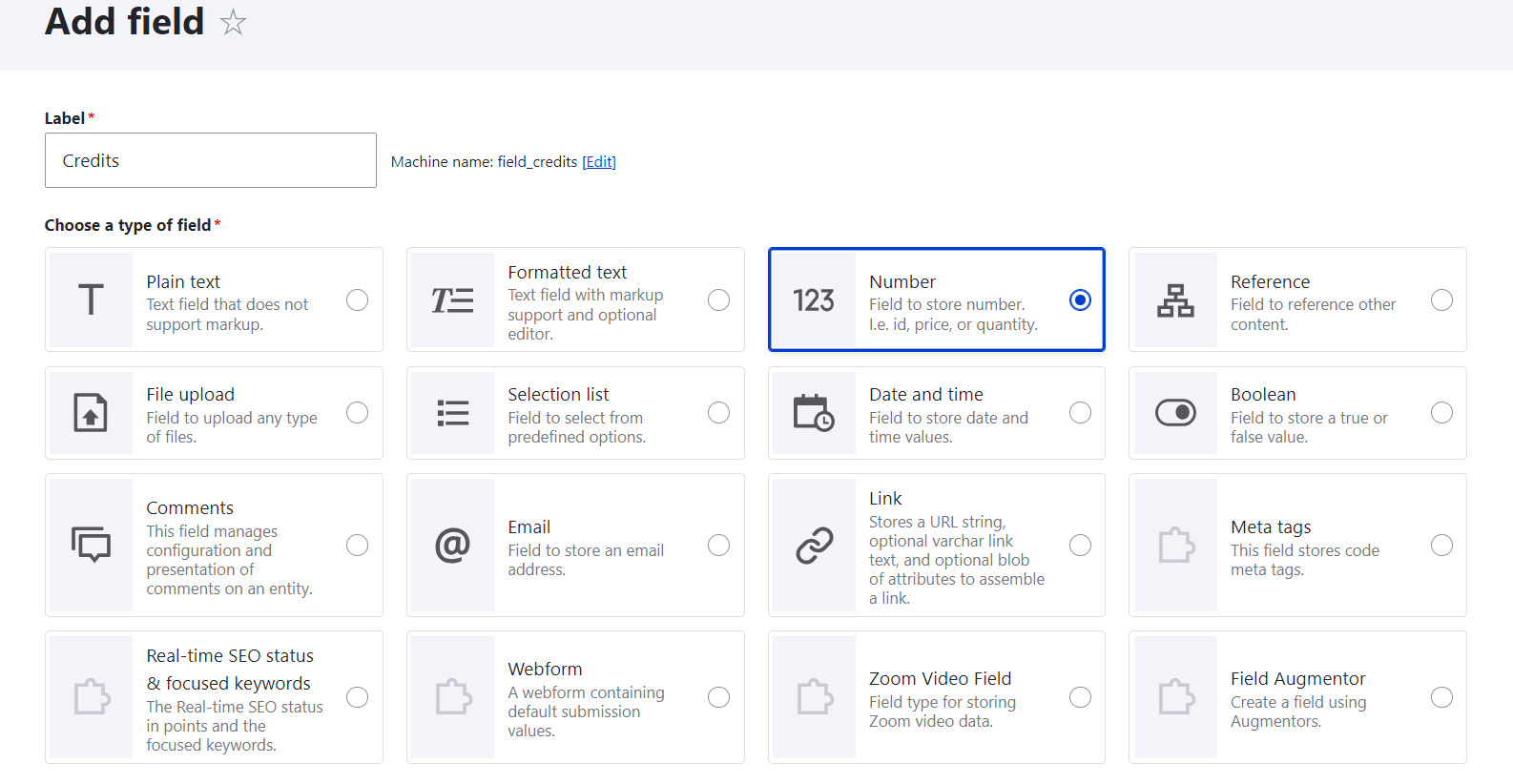Click the star icon beside Add field

[233, 22]
